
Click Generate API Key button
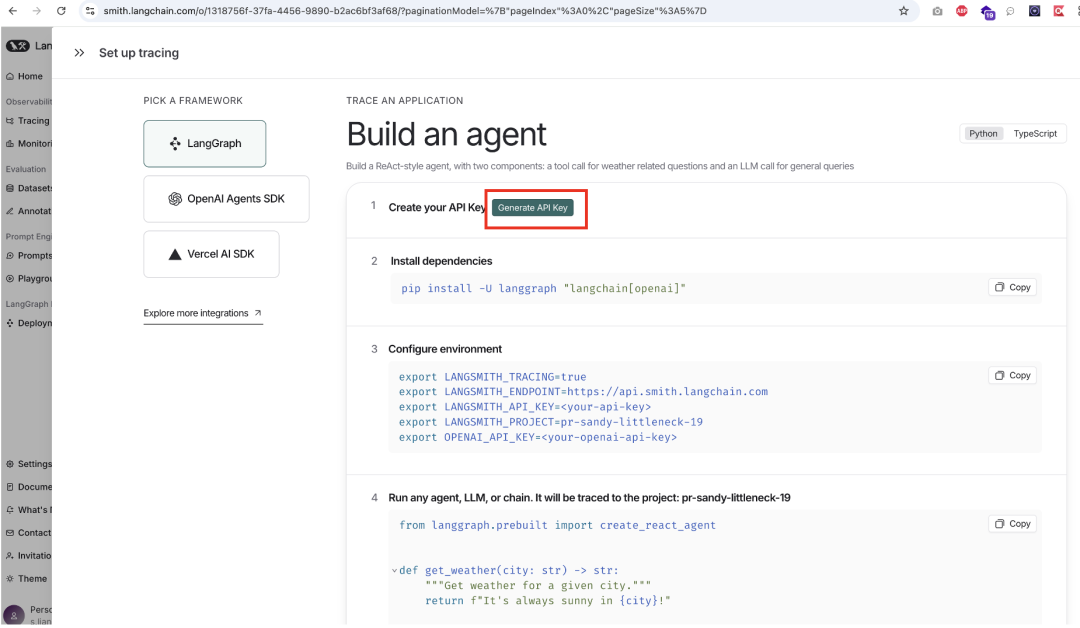pos(532,207)
